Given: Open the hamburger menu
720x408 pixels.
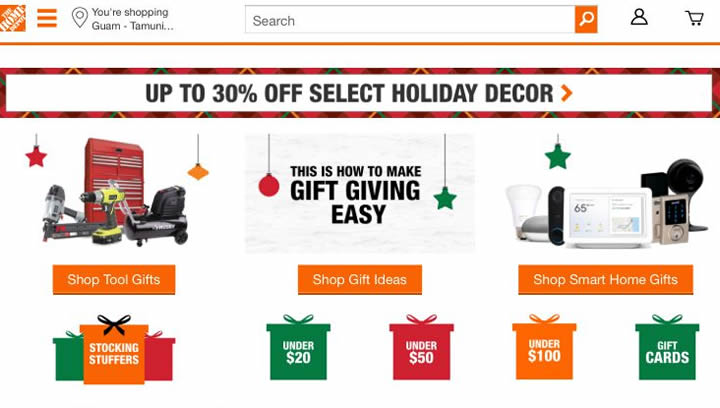Looking at the screenshot, I should coord(47,18).
